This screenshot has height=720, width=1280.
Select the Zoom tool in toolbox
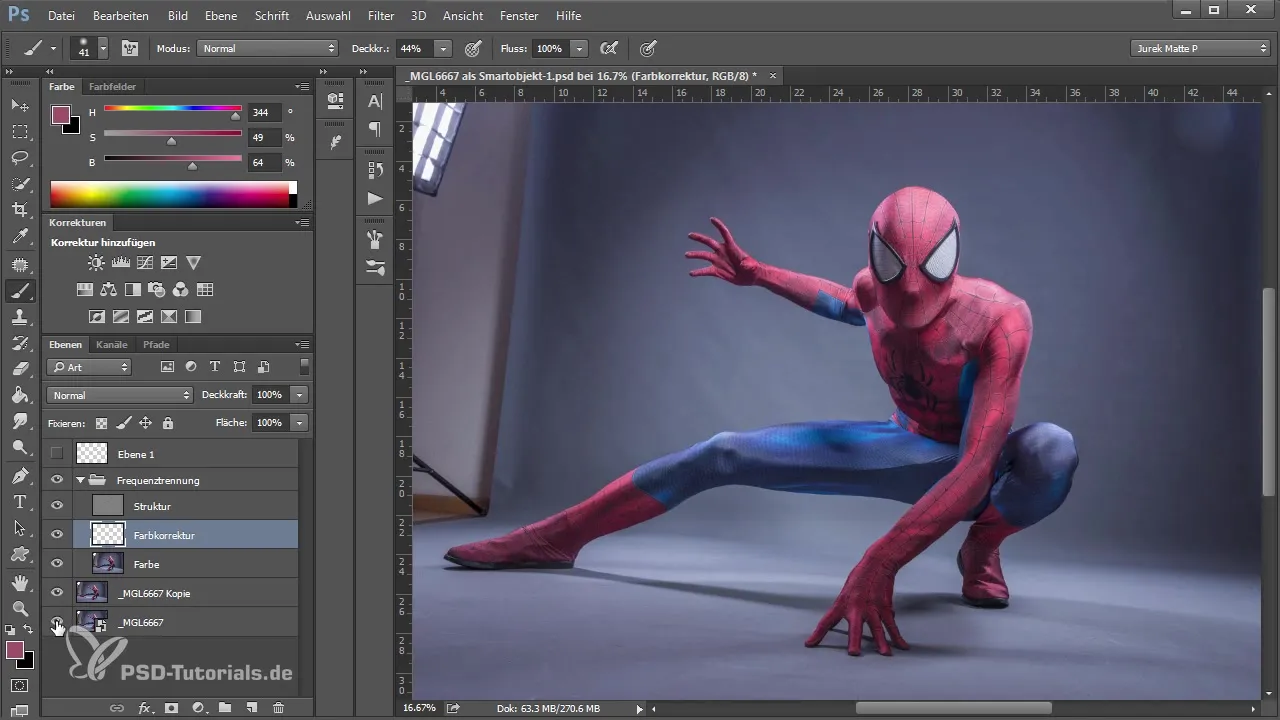[x=19, y=608]
